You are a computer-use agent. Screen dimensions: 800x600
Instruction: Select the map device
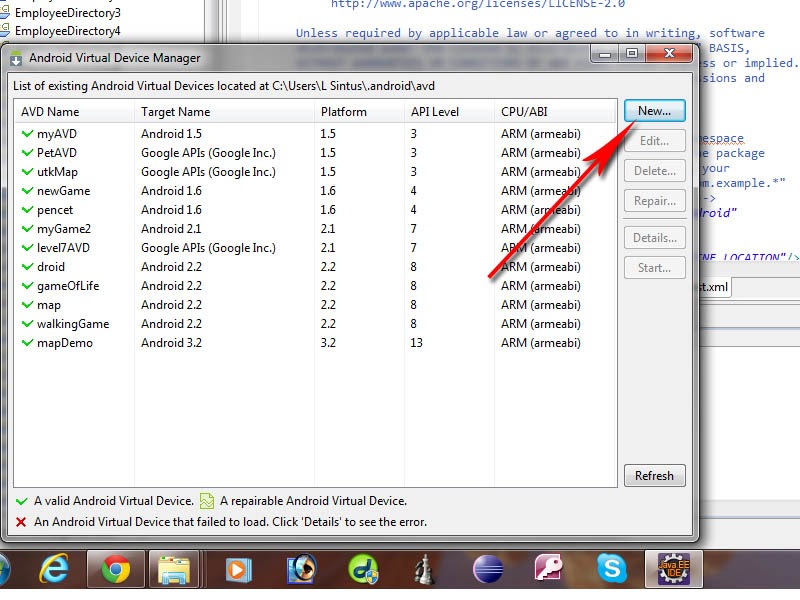point(315,305)
